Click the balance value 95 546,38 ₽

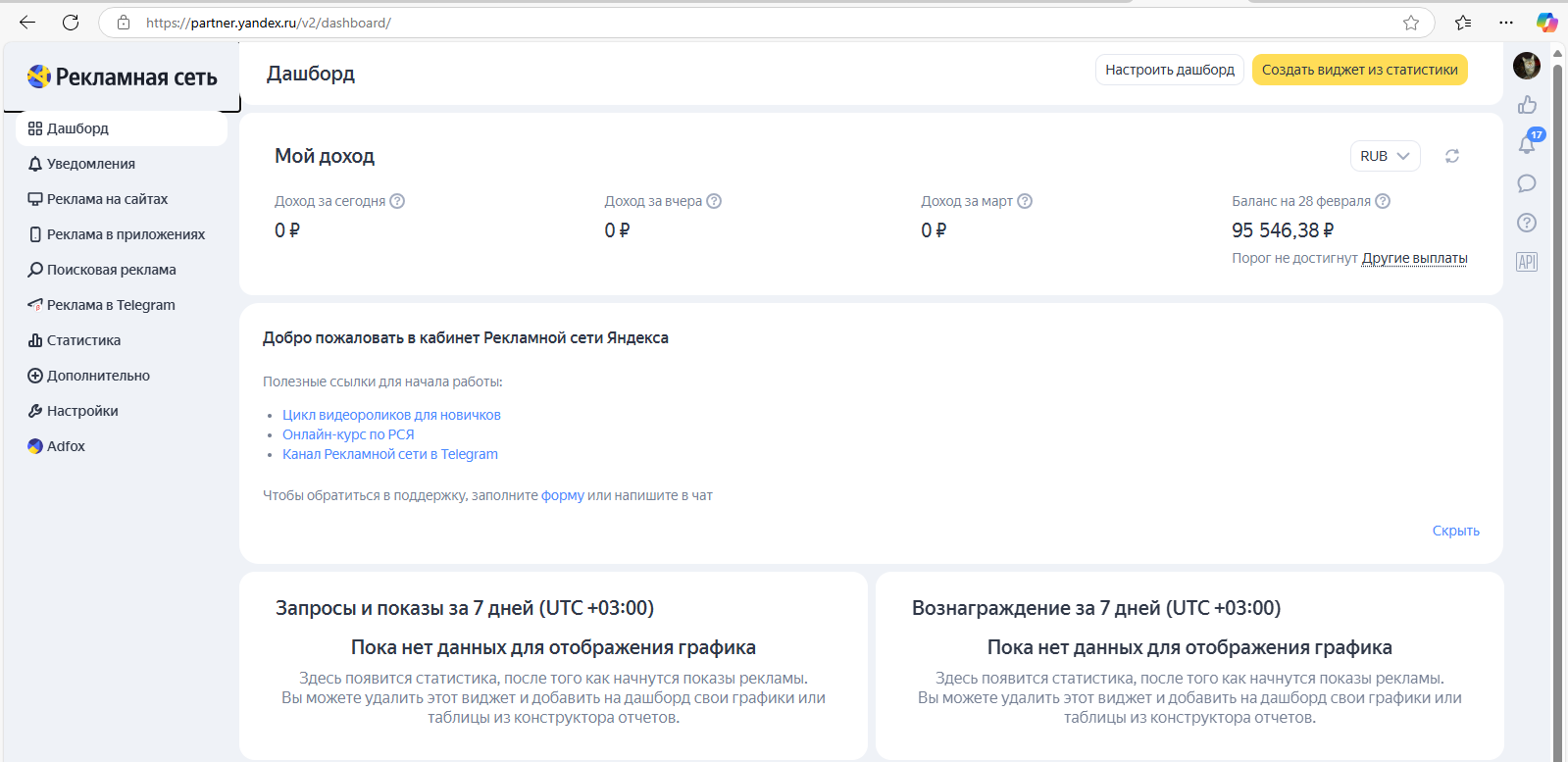coord(1283,230)
